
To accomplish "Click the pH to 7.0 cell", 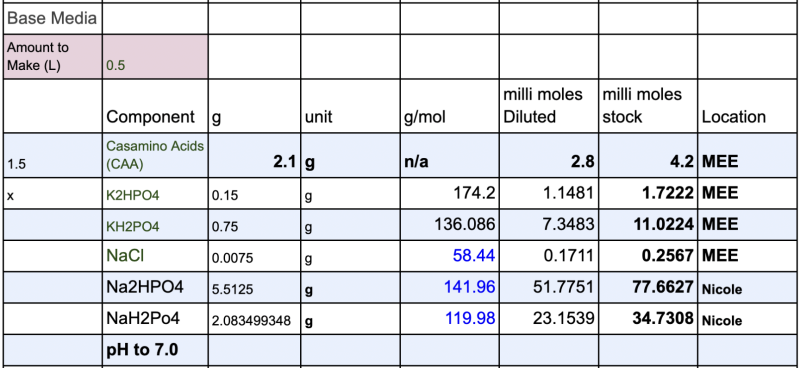I will (x=155, y=350).
